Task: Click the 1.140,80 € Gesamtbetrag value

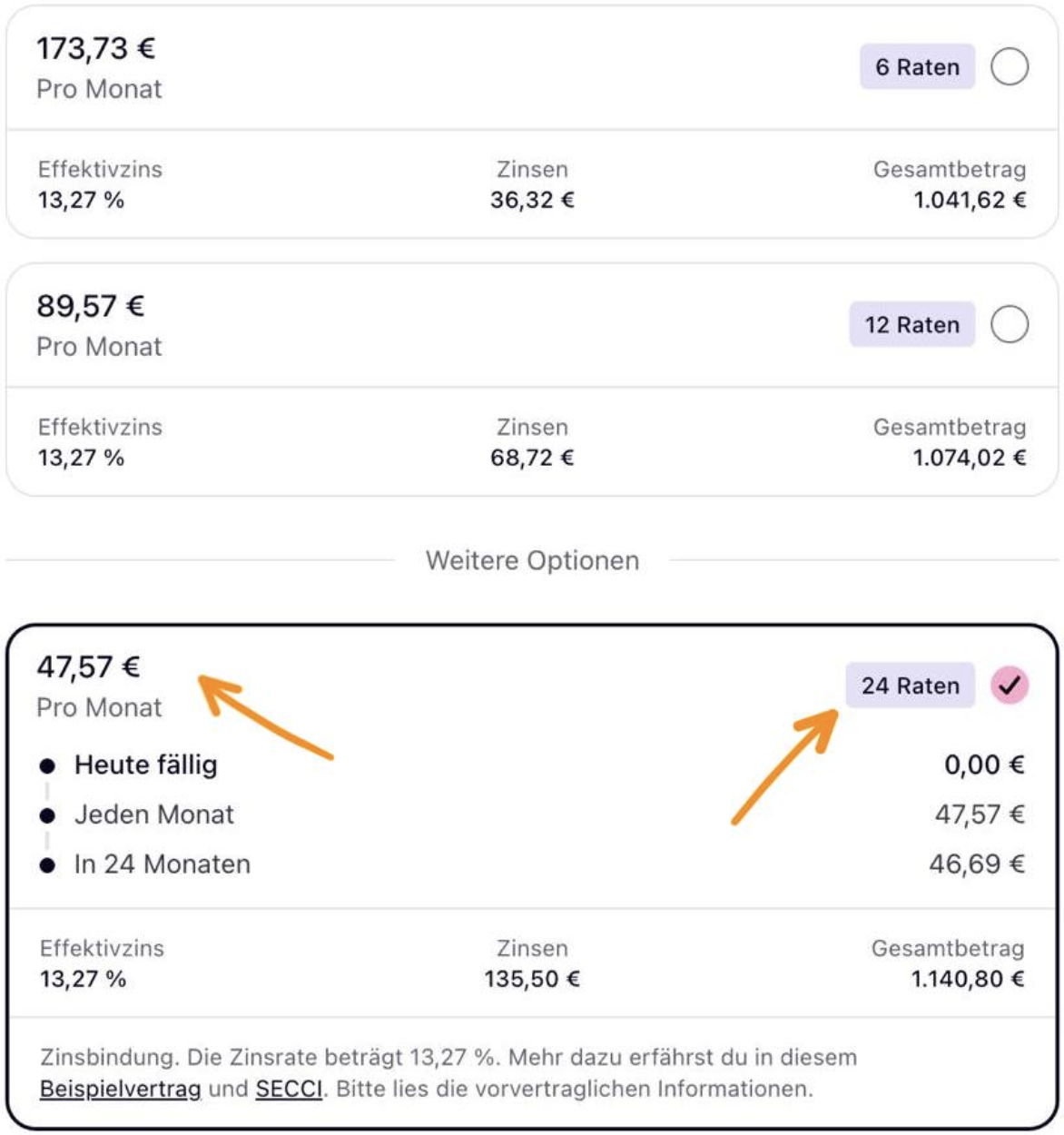Action: click(x=968, y=980)
